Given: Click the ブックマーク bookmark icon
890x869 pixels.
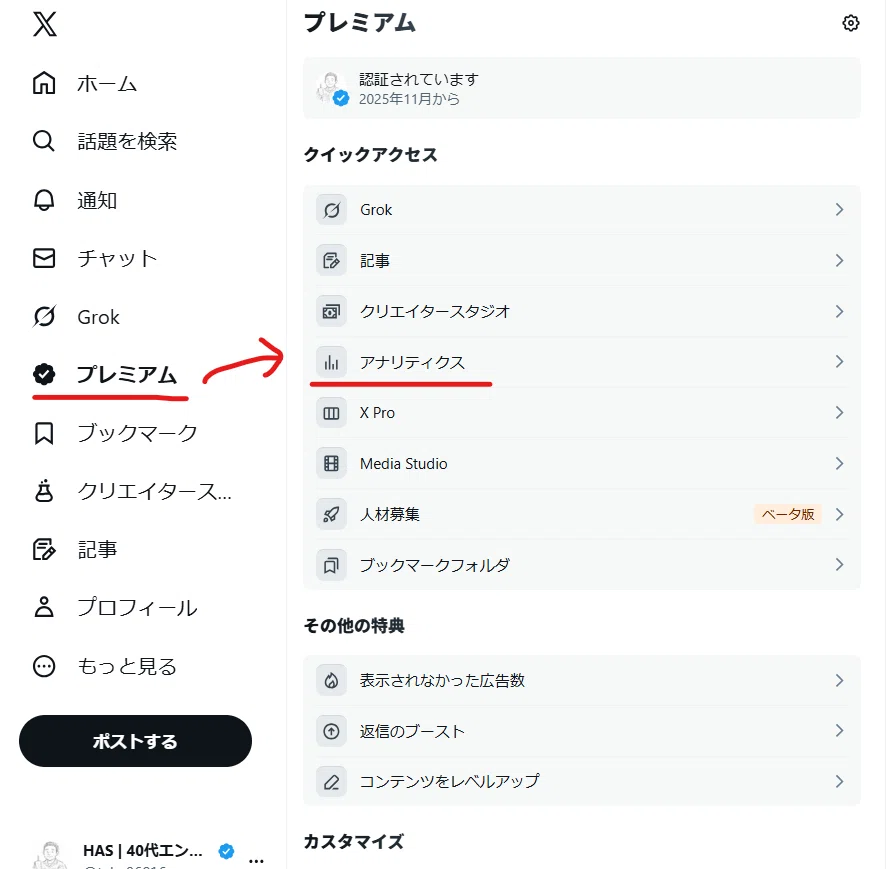Looking at the screenshot, I should [x=44, y=433].
